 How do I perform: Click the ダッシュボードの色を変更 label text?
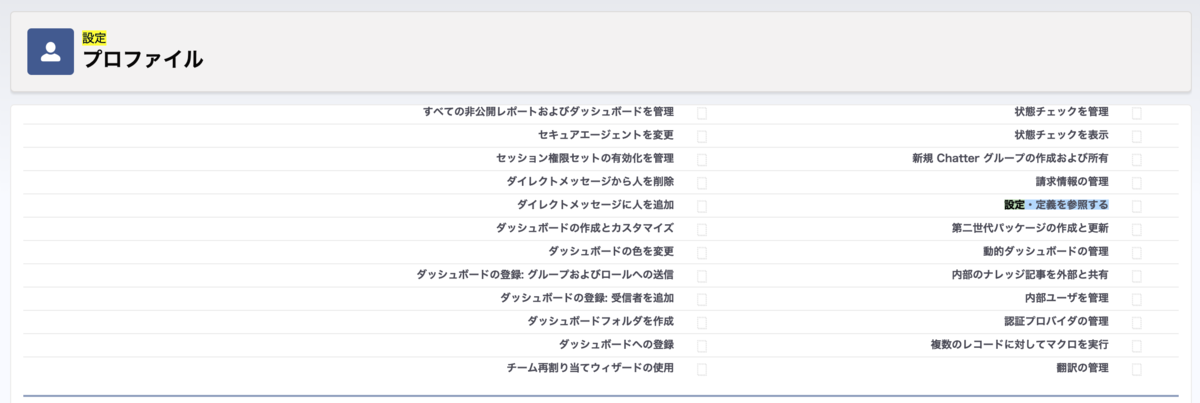coord(611,251)
